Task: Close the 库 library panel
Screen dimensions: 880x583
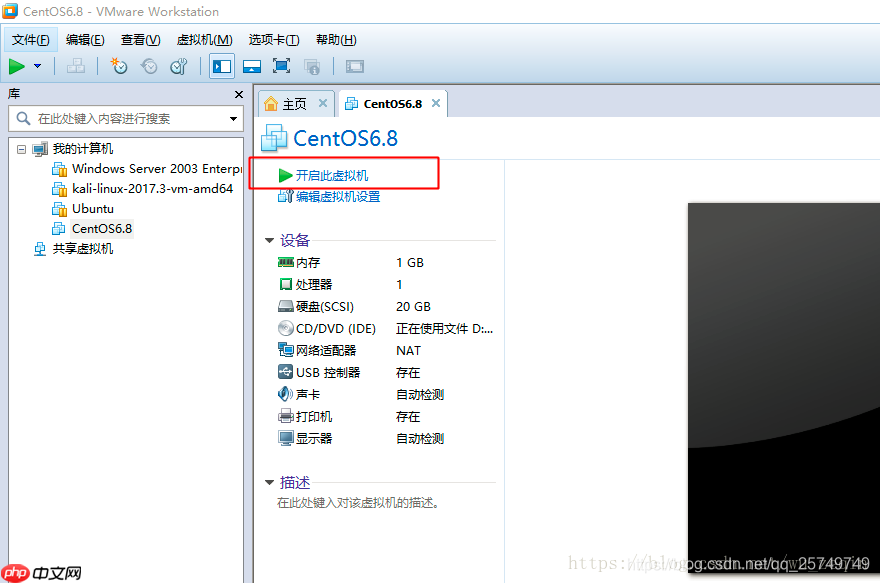Action: [x=239, y=94]
